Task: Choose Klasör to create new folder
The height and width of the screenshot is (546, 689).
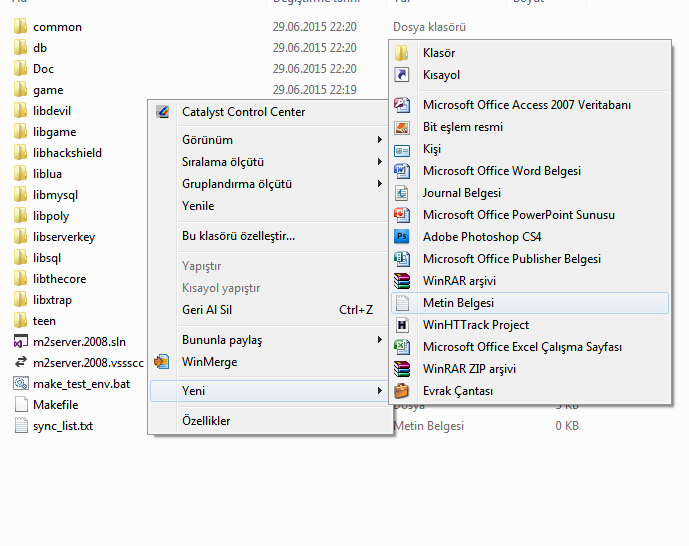Action: (x=439, y=53)
